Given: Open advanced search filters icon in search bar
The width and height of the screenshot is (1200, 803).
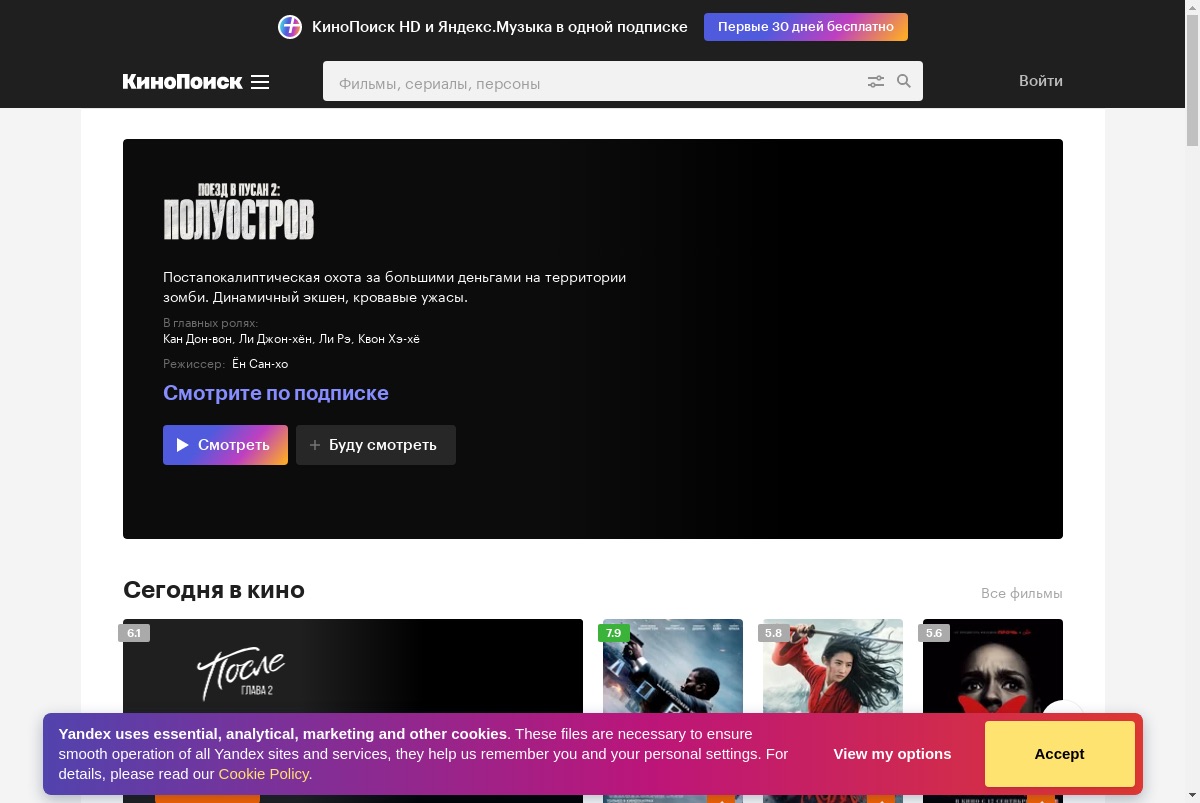Looking at the screenshot, I should tap(876, 82).
